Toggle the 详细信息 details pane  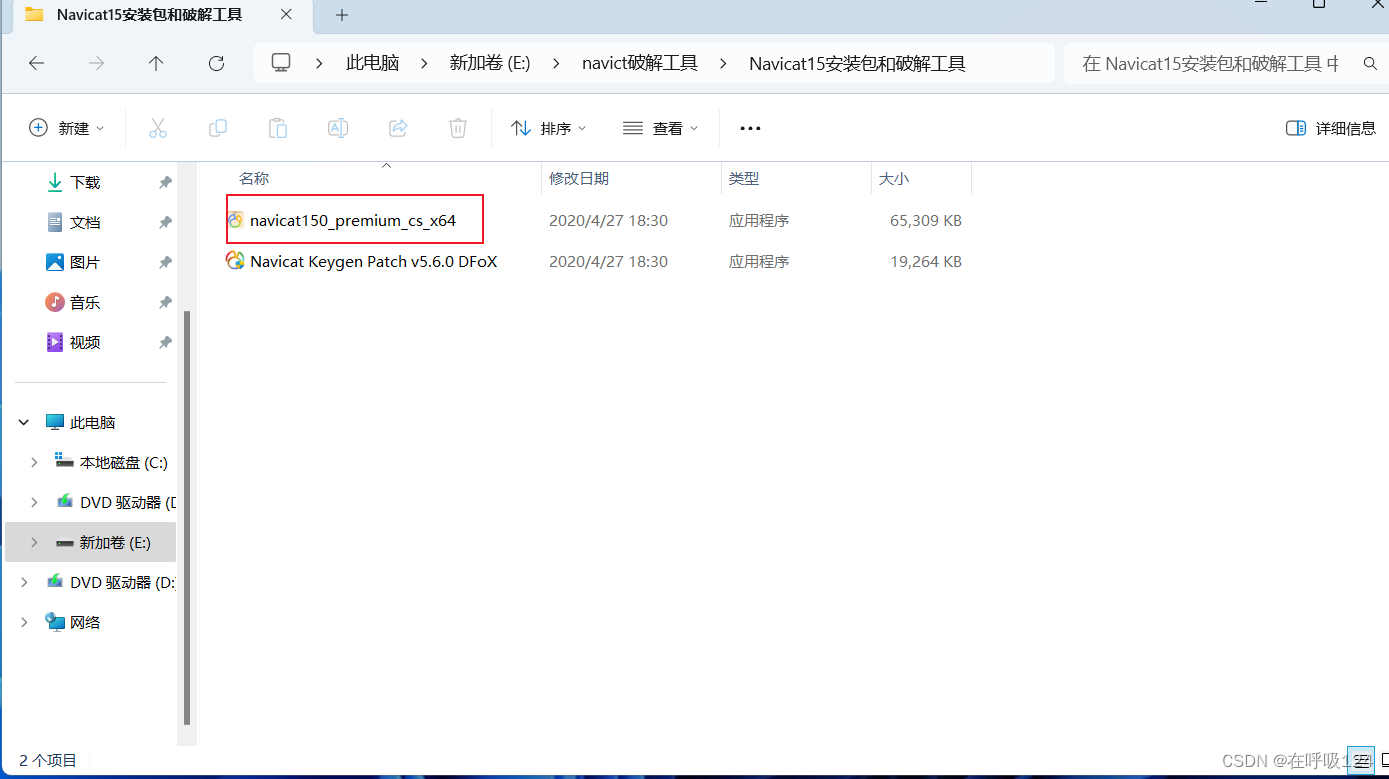1331,128
